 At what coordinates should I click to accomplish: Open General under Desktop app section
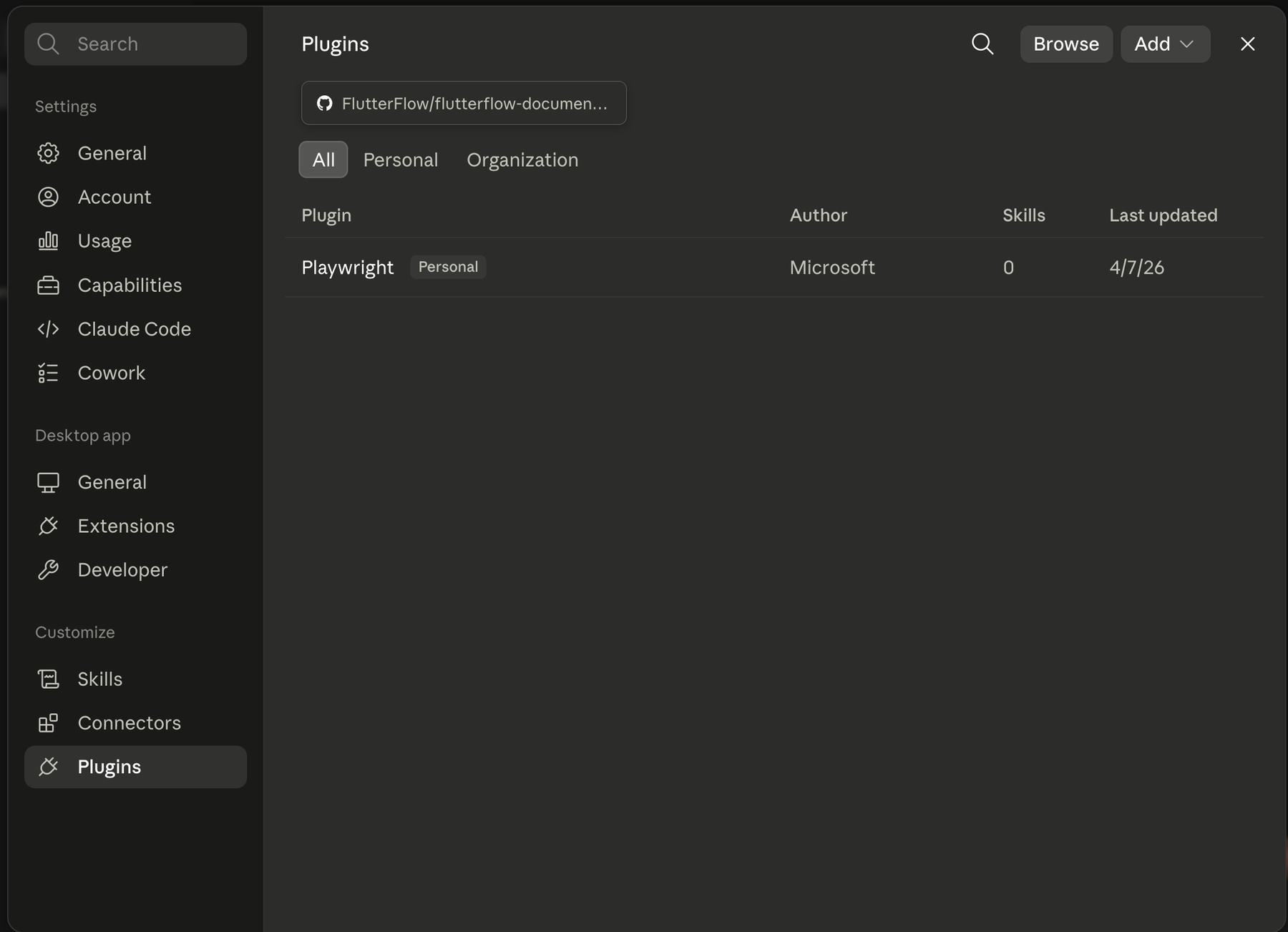point(135,482)
